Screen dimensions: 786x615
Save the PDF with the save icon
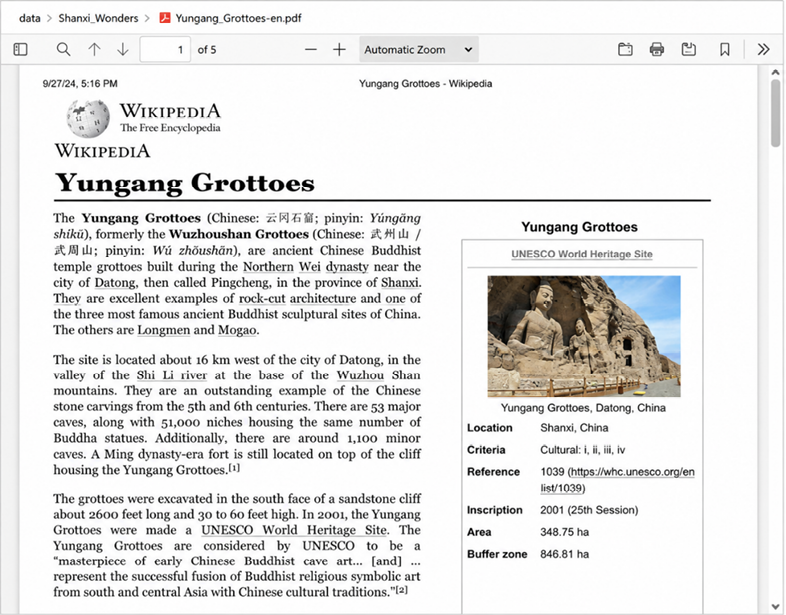coord(689,50)
